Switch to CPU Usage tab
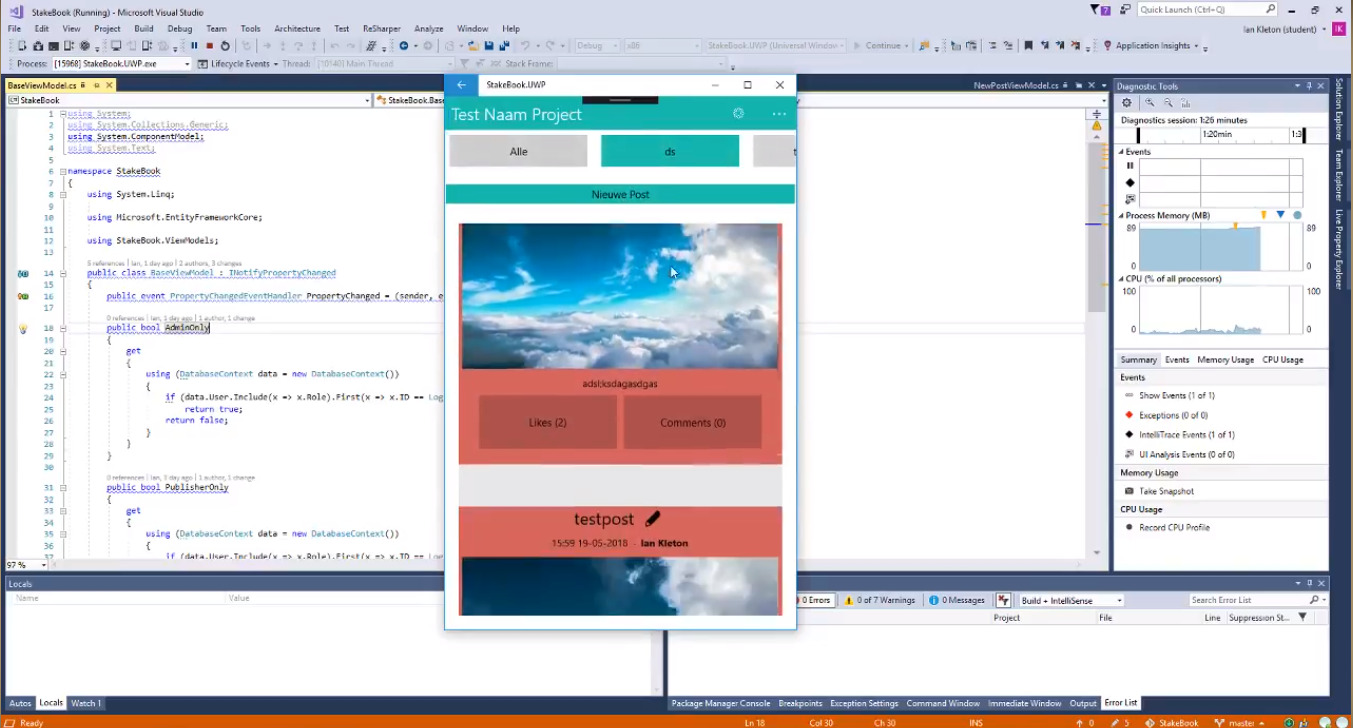This screenshot has width=1353, height=728. click(1283, 360)
